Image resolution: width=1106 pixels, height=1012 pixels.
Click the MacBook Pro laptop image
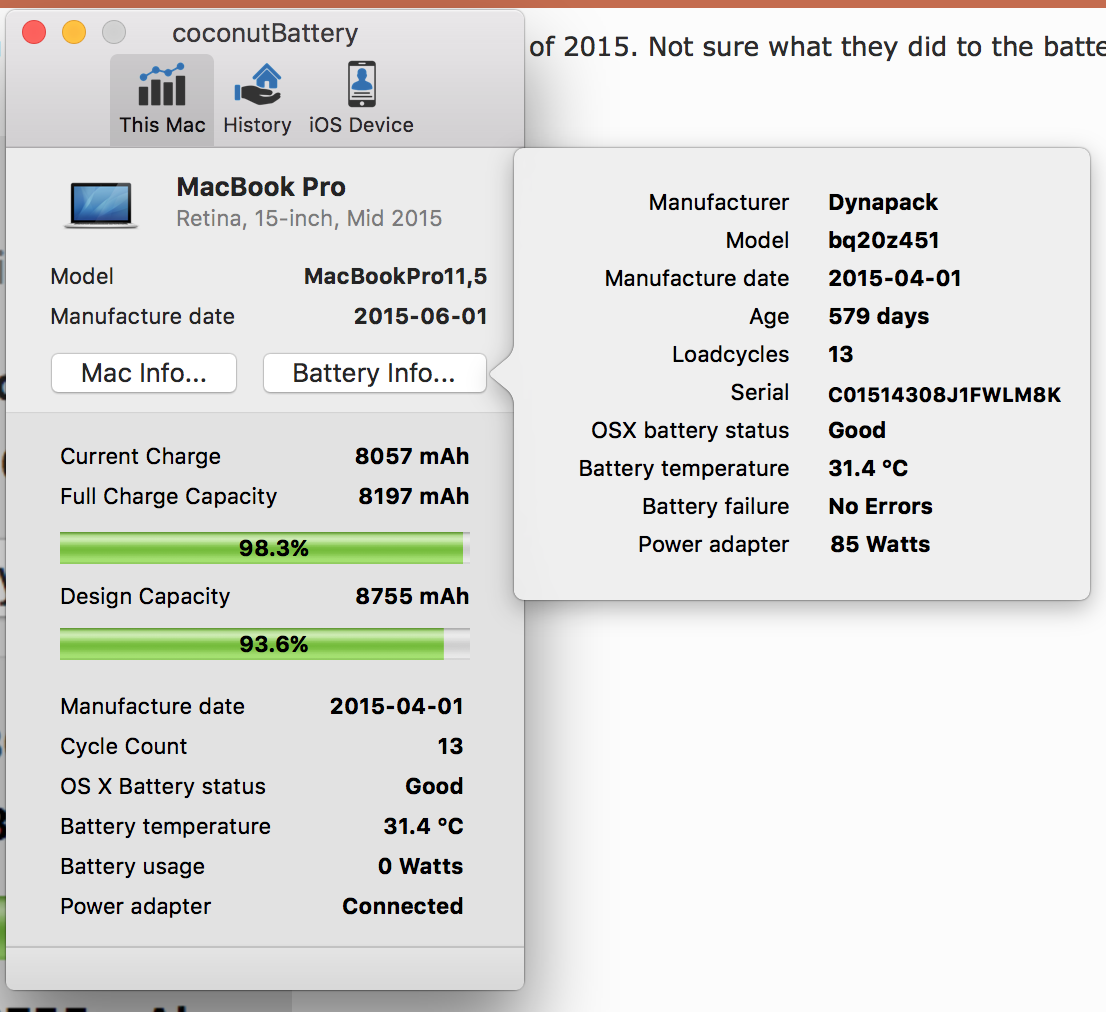pyautogui.click(x=101, y=205)
